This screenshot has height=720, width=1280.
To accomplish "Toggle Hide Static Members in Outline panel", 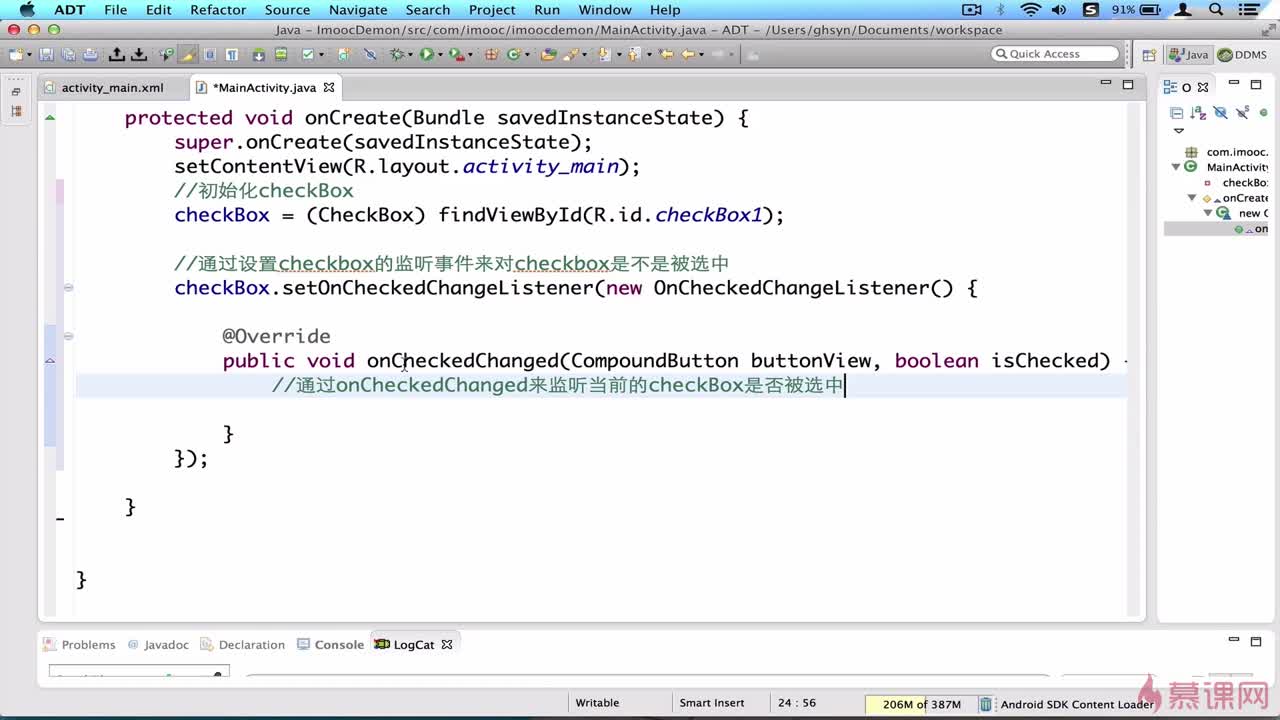I will pyautogui.click(x=1243, y=113).
